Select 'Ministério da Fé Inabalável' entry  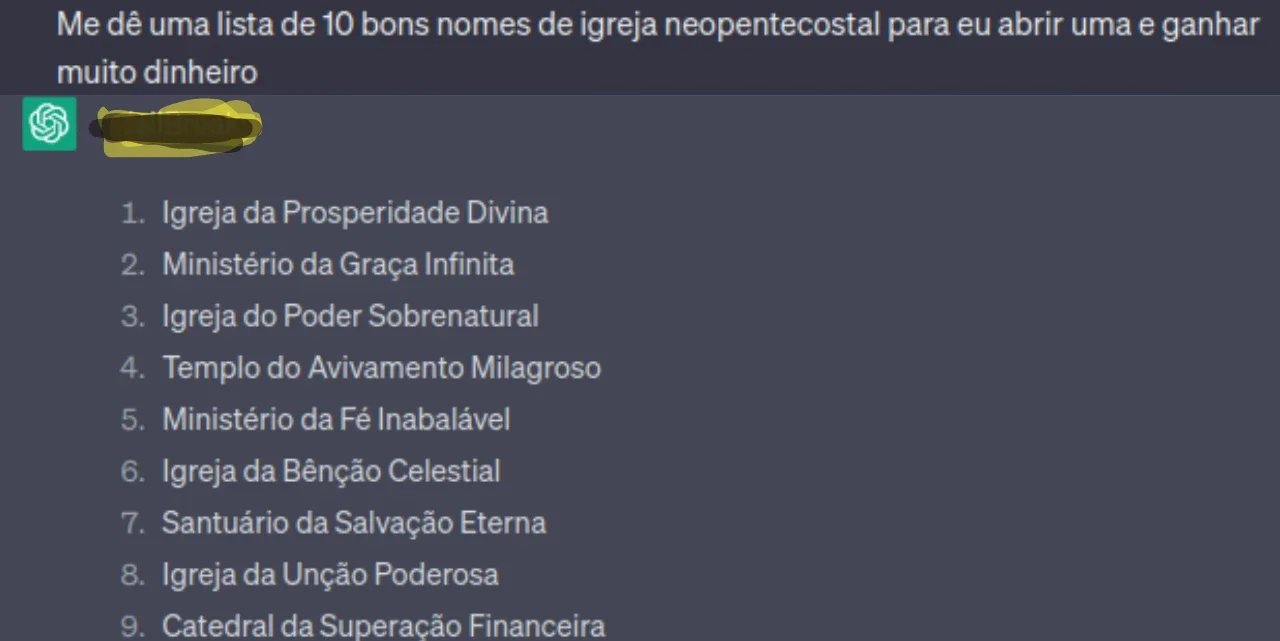point(336,419)
